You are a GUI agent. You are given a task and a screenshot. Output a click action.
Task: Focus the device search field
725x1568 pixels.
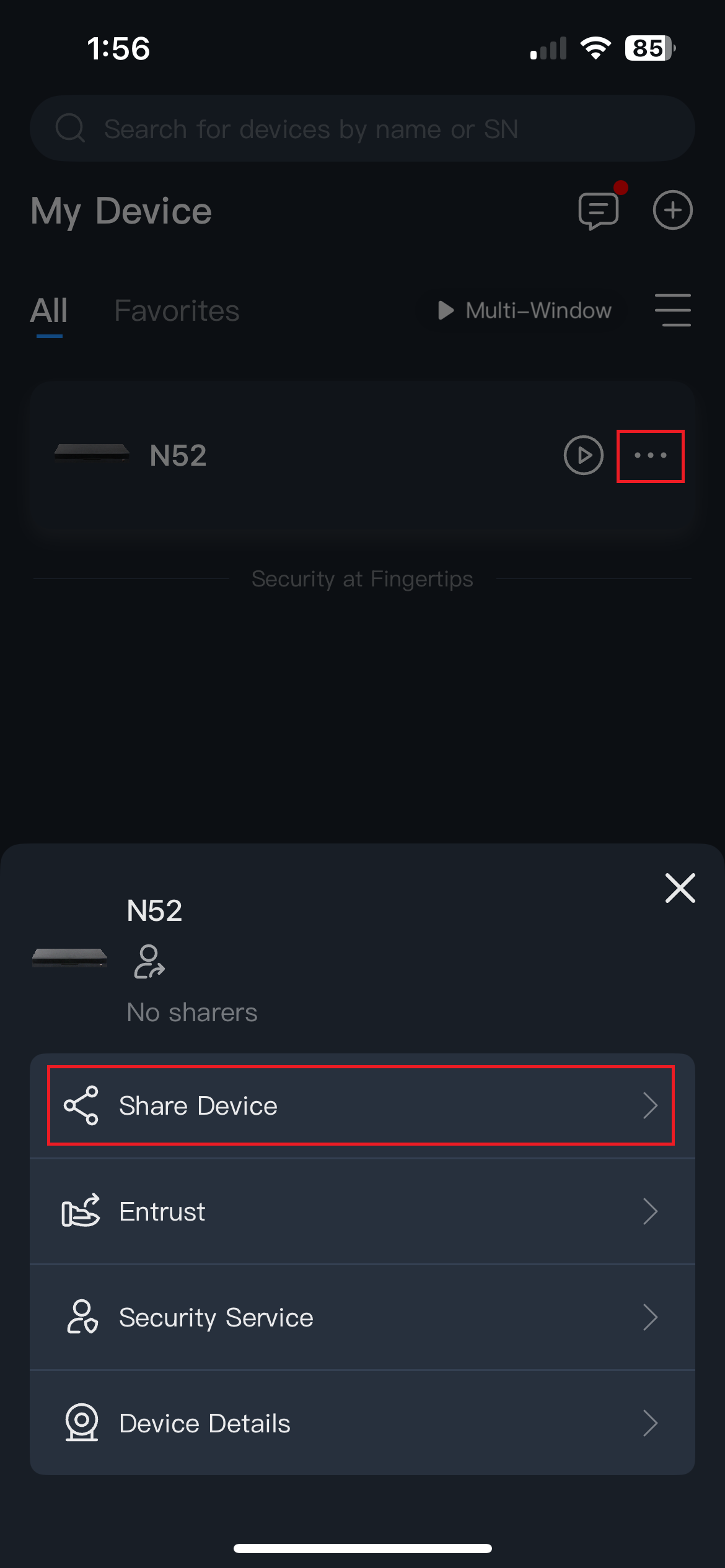362,129
